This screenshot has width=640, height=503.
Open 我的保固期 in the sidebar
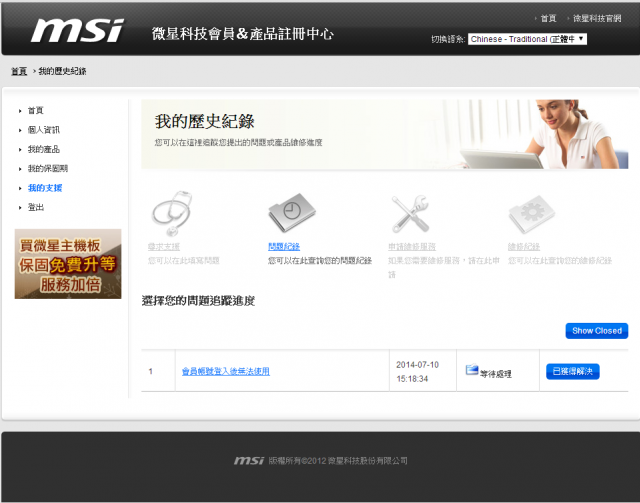pyautogui.click(x=48, y=168)
